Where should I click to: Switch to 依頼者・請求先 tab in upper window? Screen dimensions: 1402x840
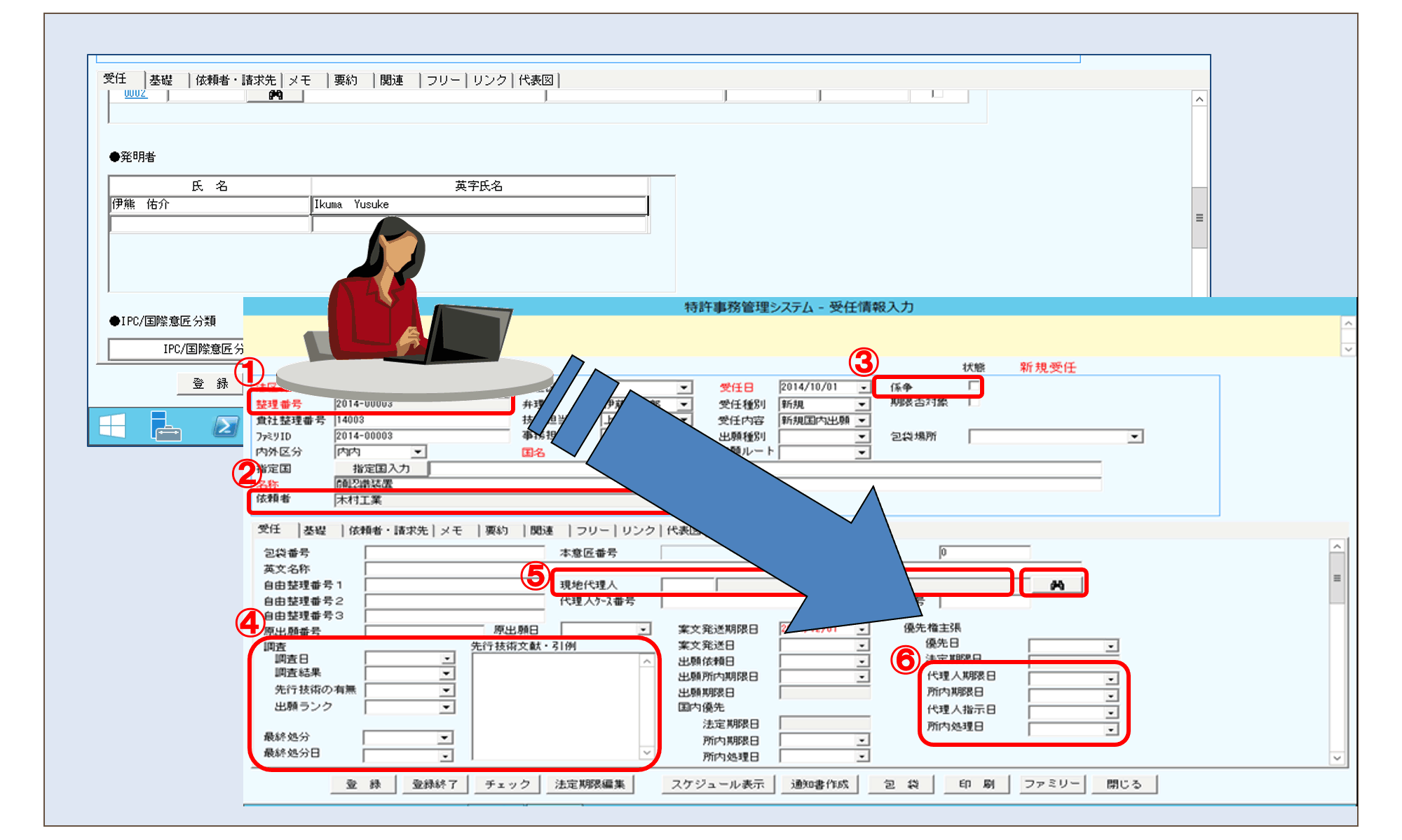[x=235, y=80]
